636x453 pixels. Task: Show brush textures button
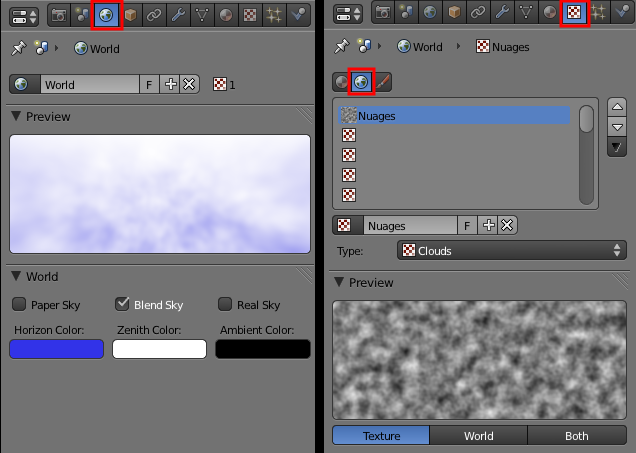pyautogui.click(x=382, y=82)
